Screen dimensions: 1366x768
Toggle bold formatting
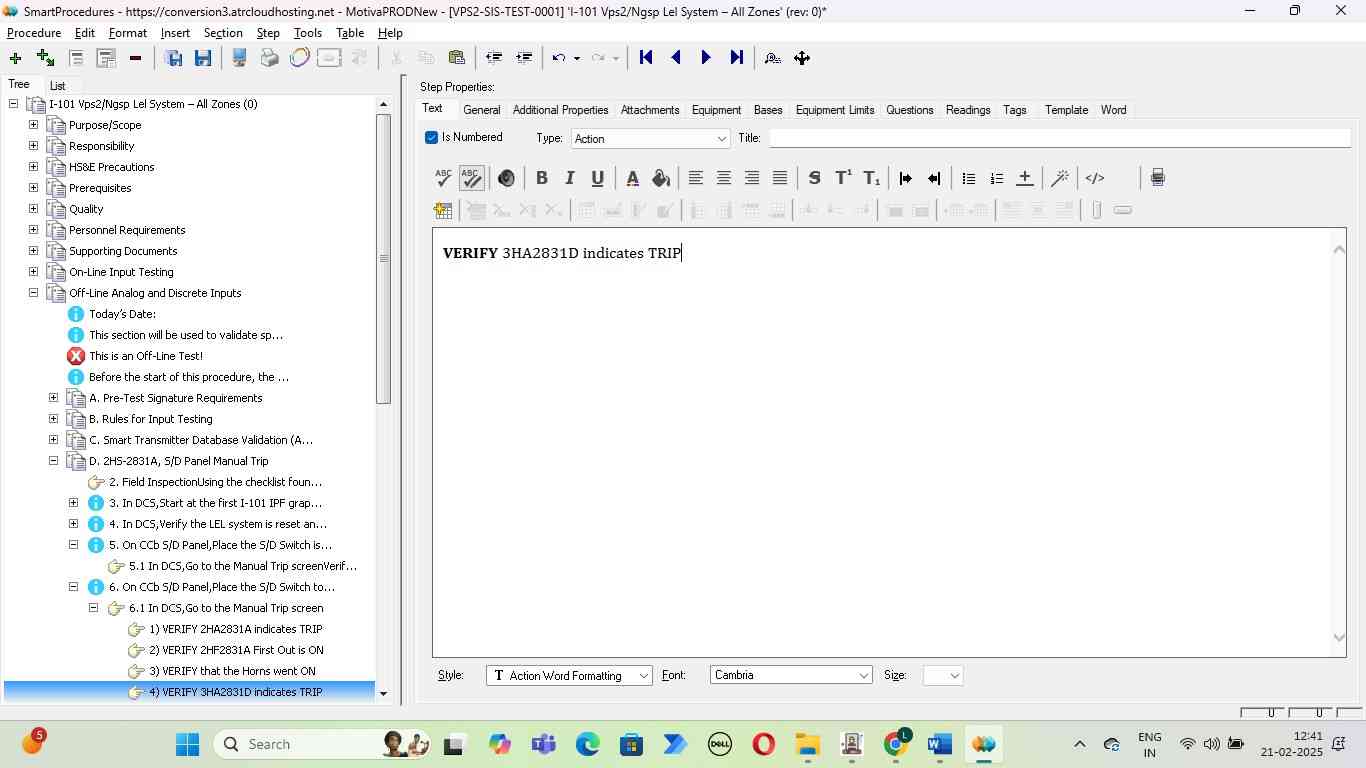(542, 178)
